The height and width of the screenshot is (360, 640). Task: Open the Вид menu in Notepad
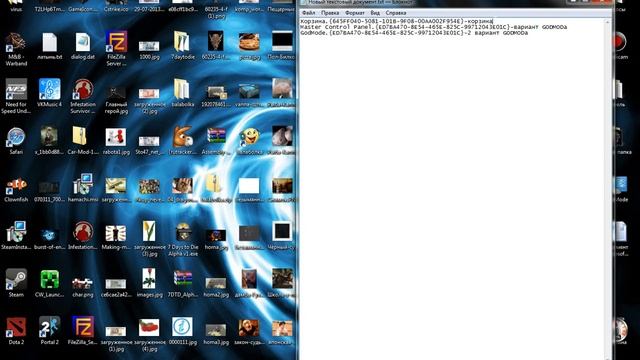(x=375, y=13)
